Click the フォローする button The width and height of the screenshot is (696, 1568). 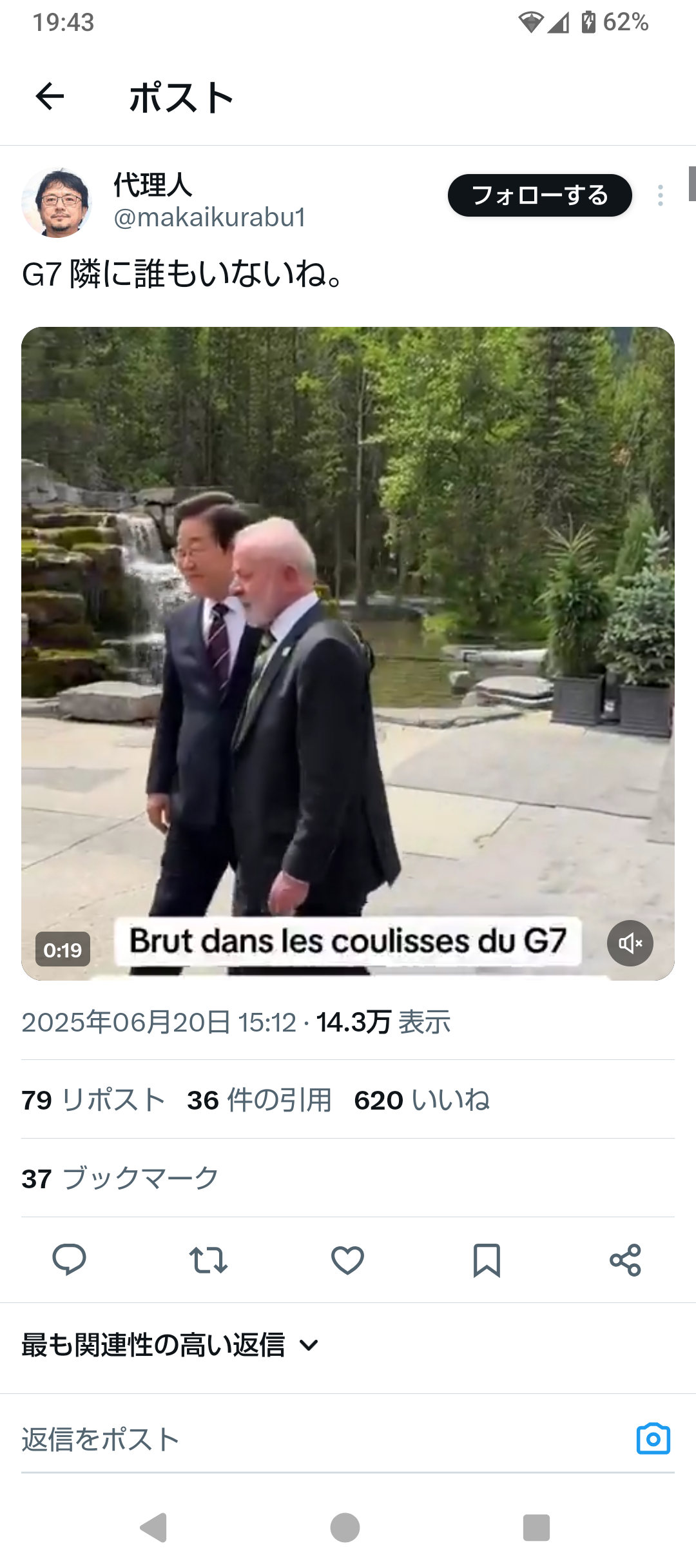[x=540, y=195]
